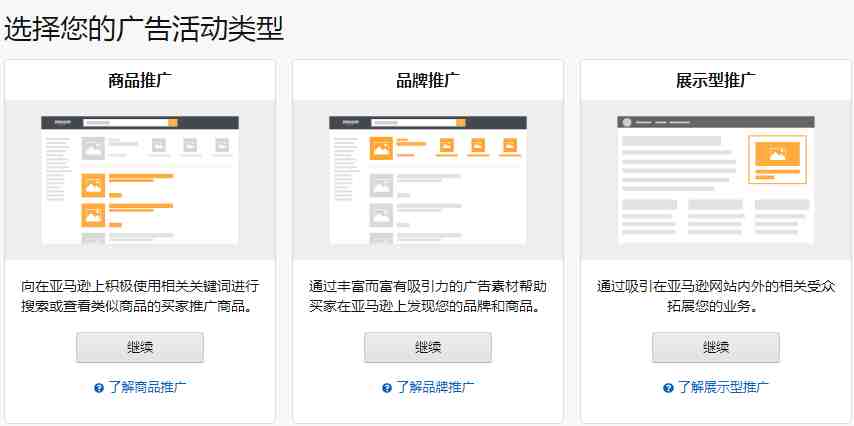854x426 pixels.
Task: Click the 商品推广 card title
Action: (x=140, y=81)
